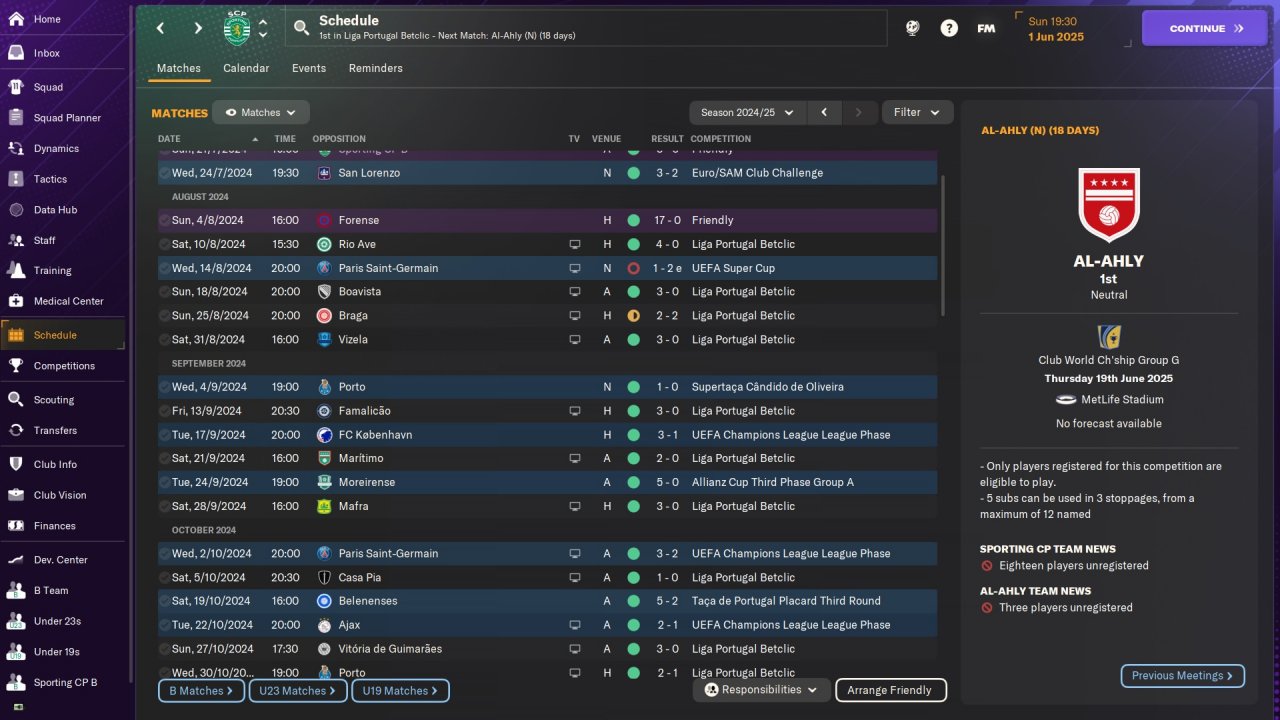Image resolution: width=1280 pixels, height=720 pixels.
Task: Open the Matches view dropdown
Action: coord(261,113)
